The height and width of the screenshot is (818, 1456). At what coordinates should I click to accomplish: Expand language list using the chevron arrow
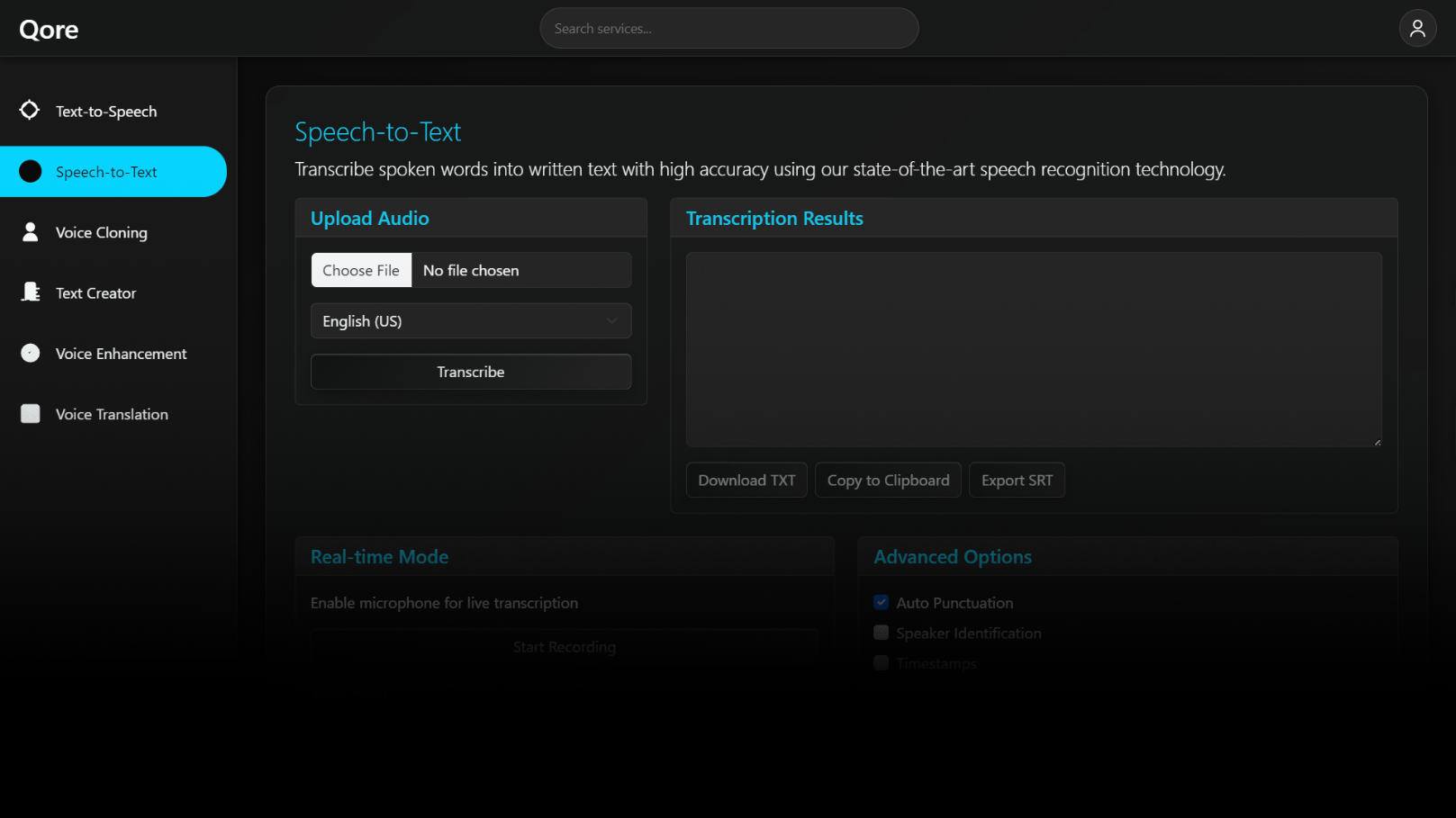pos(612,321)
